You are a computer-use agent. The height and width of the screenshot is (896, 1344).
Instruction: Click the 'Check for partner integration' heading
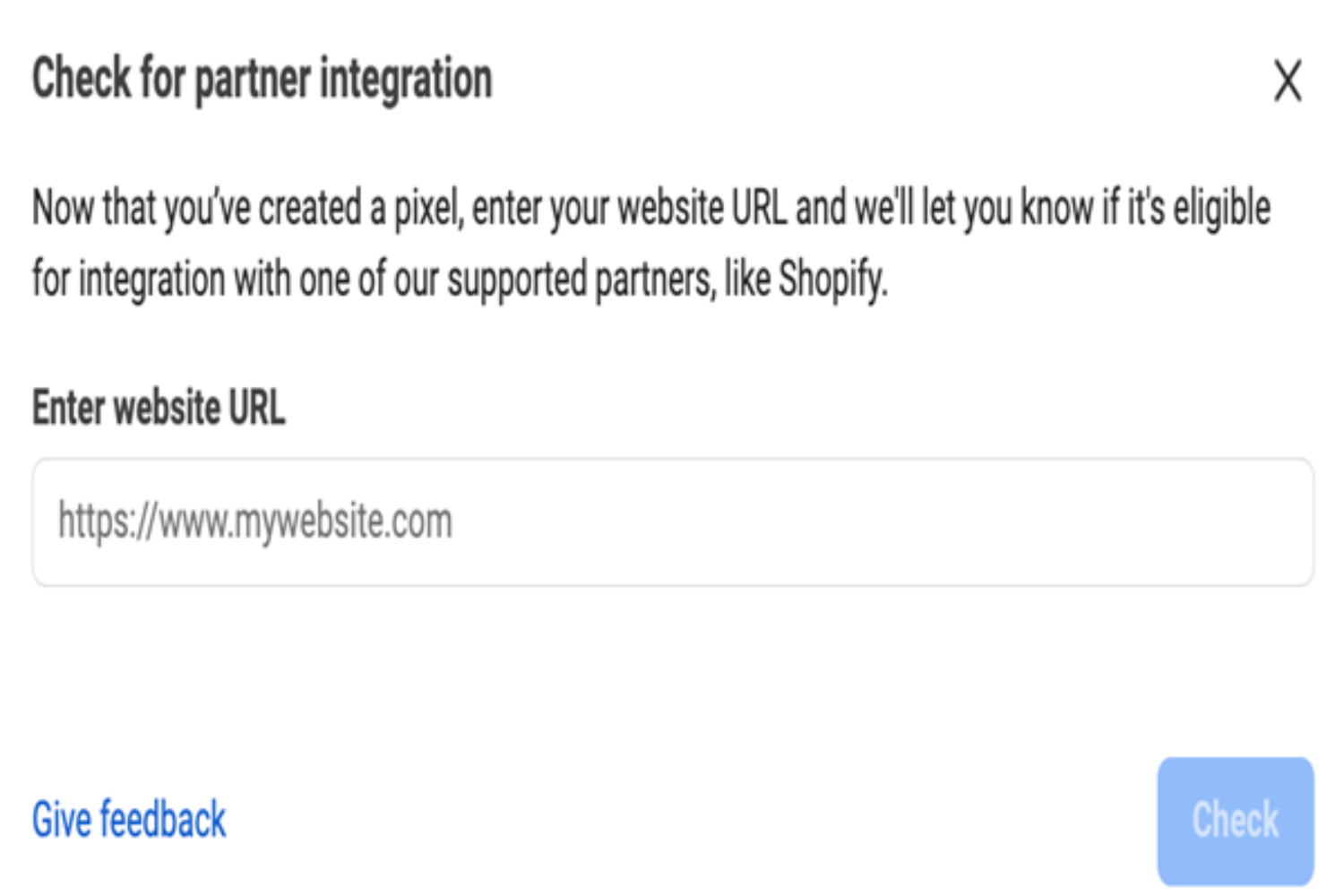pyautogui.click(x=263, y=79)
